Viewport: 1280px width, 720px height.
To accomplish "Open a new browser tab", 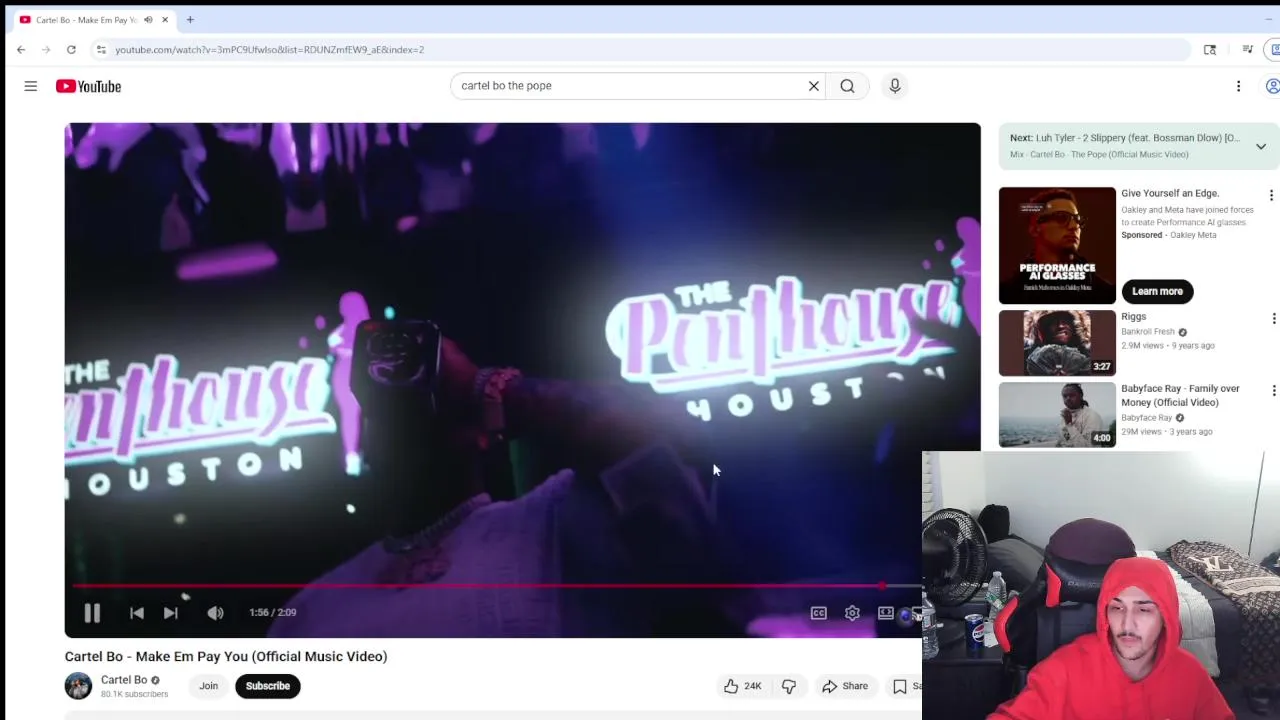I will (x=190, y=19).
